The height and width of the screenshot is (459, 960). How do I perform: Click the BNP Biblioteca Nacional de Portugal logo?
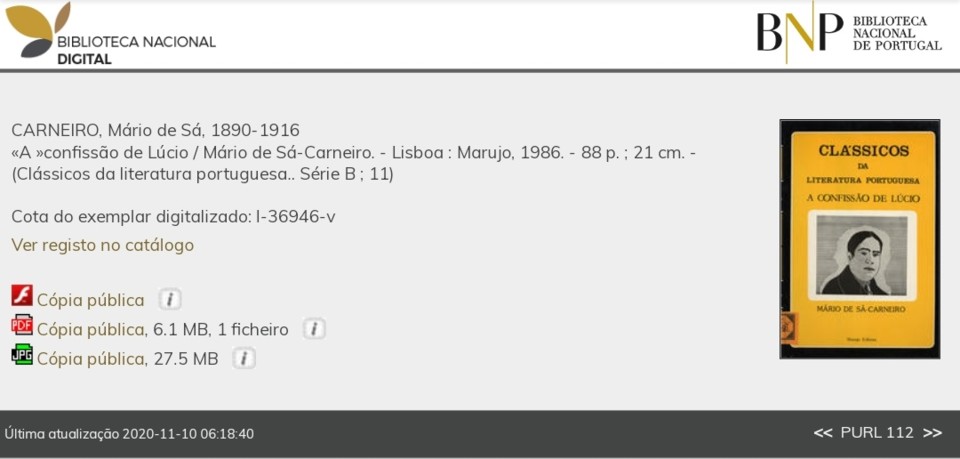point(848,33)
